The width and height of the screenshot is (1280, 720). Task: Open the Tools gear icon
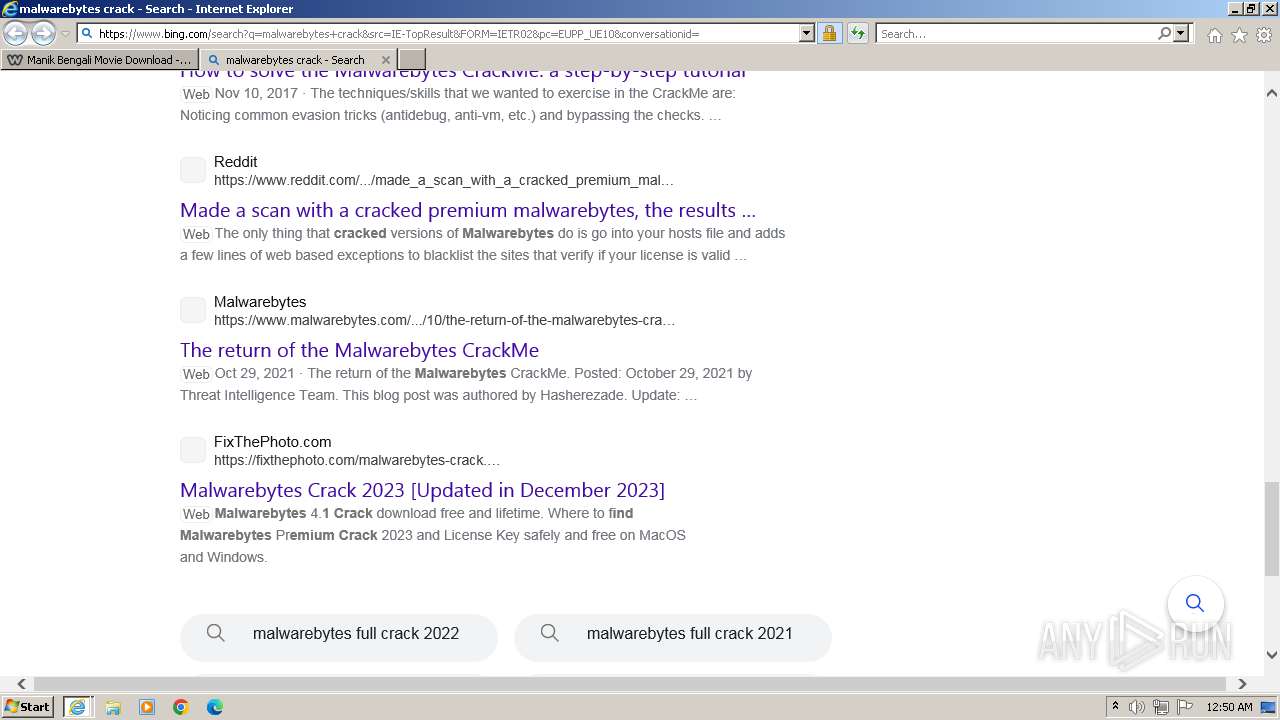pyautogui.click(x=1264, y=35)
